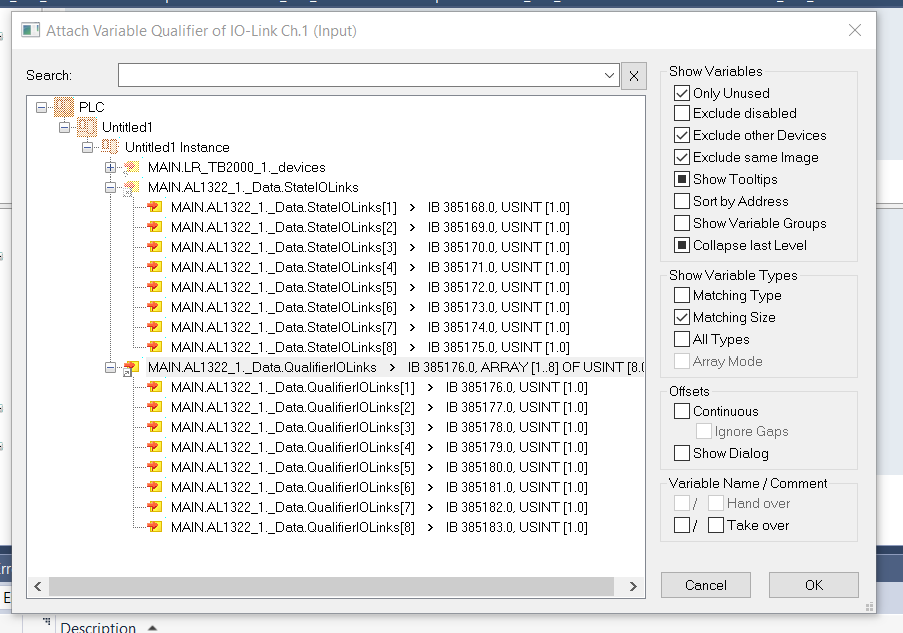Enable the left checkbox before Take over
The height and width of the screenshot is (633, 903).
pos(682,525)
